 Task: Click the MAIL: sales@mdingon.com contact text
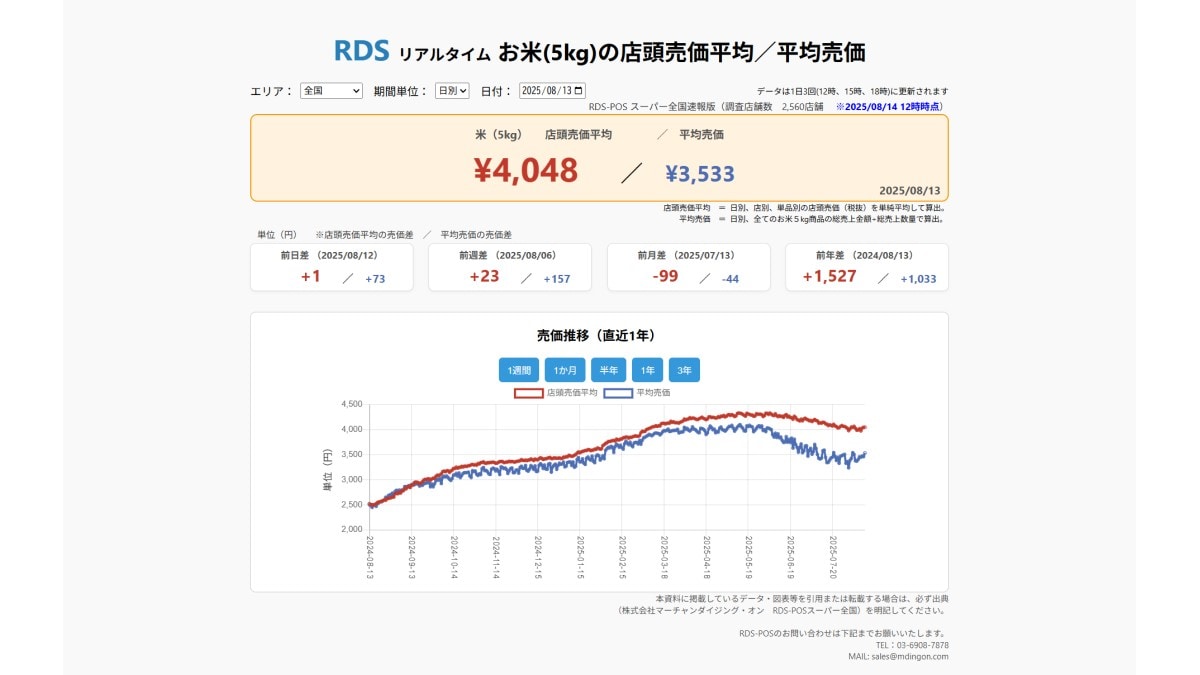coord(898,657)
